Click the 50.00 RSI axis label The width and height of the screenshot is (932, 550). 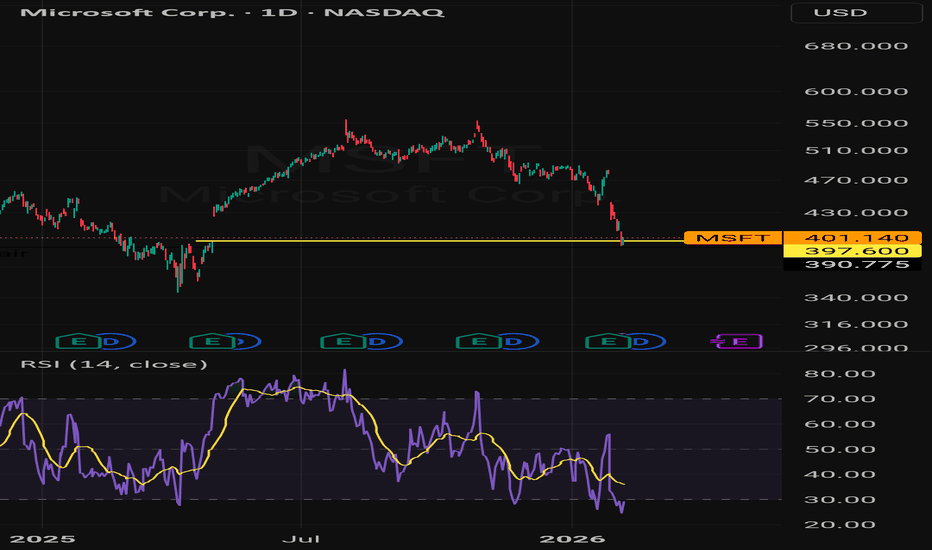(840, 449)
